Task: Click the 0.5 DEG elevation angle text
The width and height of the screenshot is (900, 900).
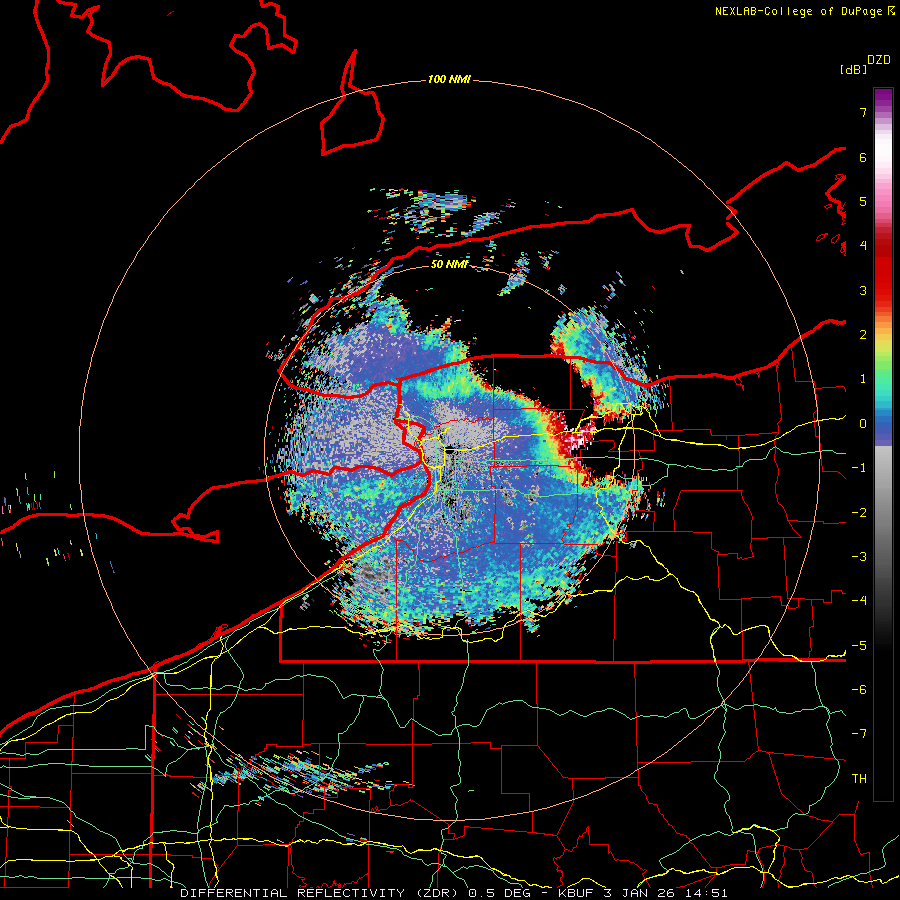Action: [x=499, y=893]
